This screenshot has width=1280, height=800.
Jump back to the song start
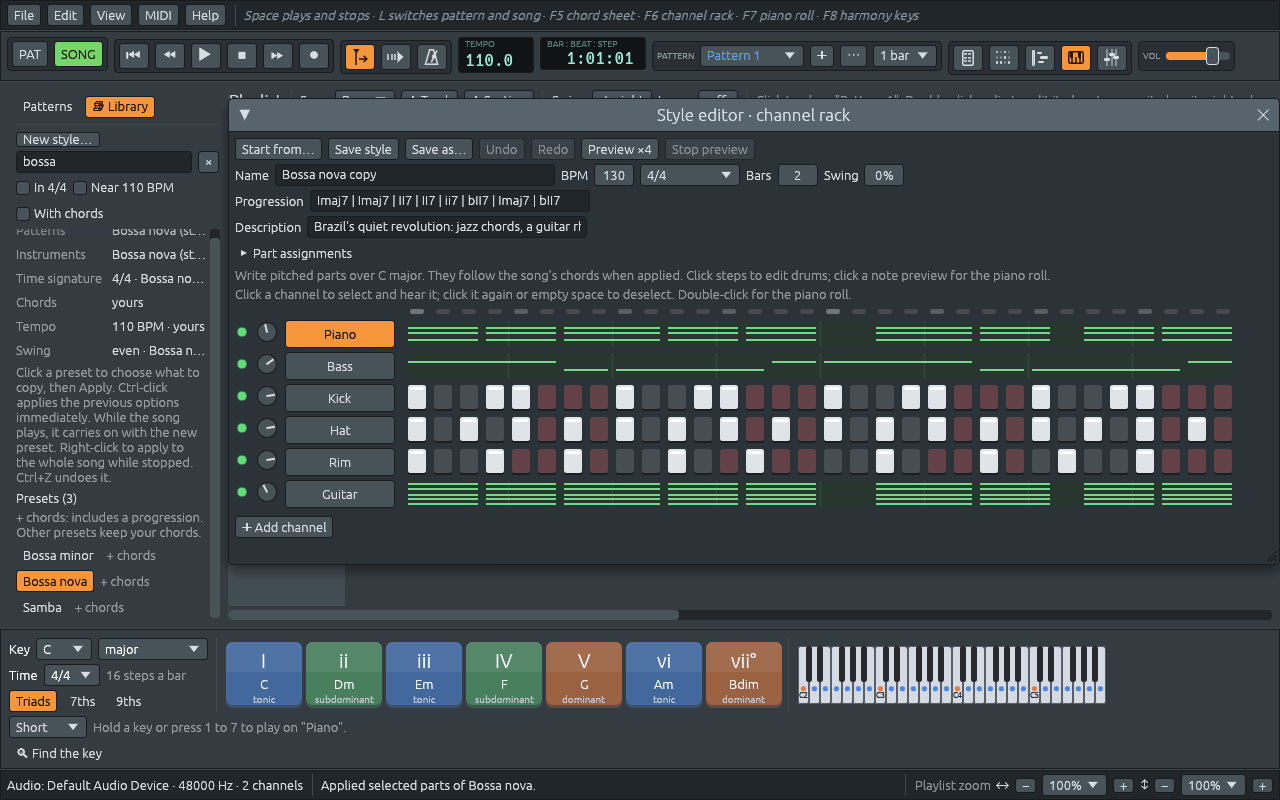pos(131,55)
